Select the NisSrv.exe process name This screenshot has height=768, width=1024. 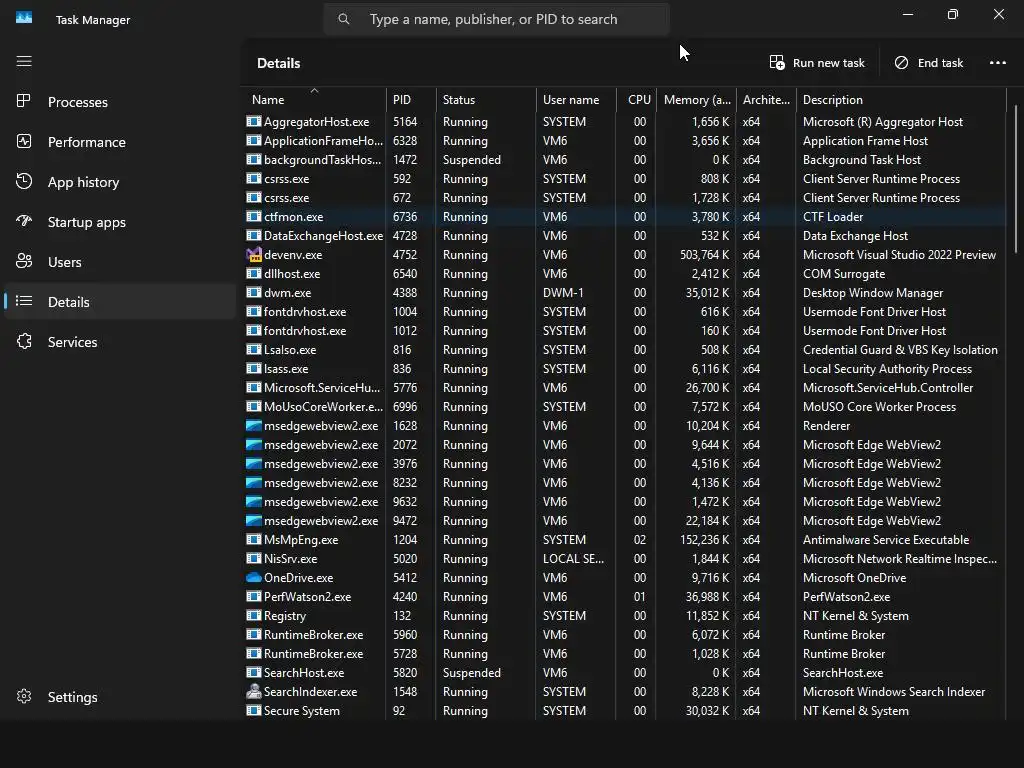click(291, 558)
